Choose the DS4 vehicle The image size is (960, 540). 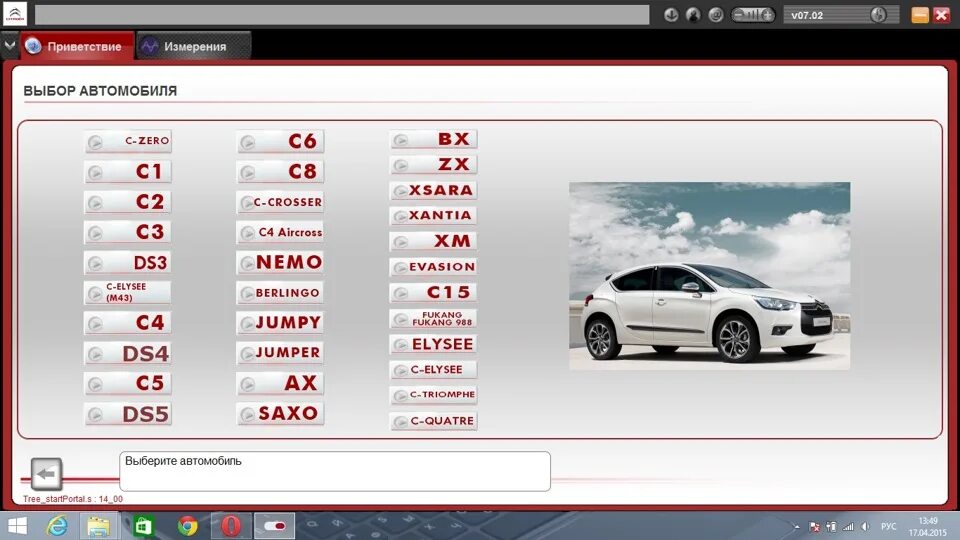(x=128, y=353)
